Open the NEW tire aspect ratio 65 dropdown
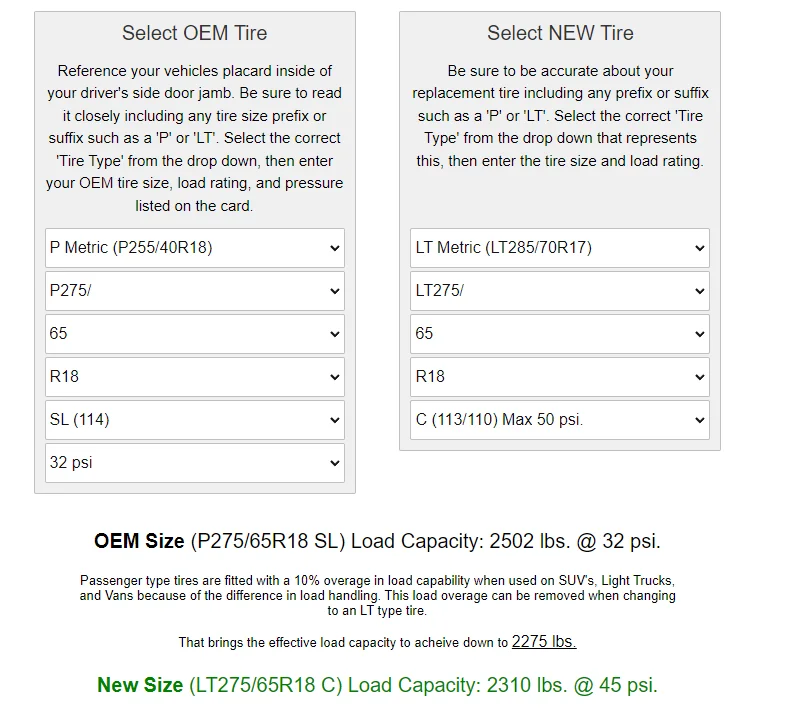This screenshot has width=809, height=711. coord(559,334)
